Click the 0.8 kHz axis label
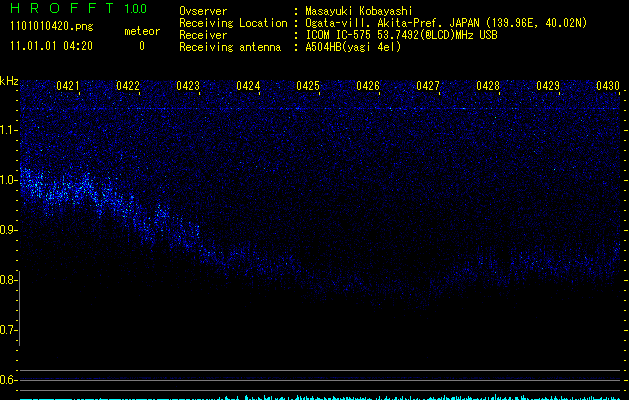Image resolution: width=629 pixels, height=400 pixels. point(8,280)
